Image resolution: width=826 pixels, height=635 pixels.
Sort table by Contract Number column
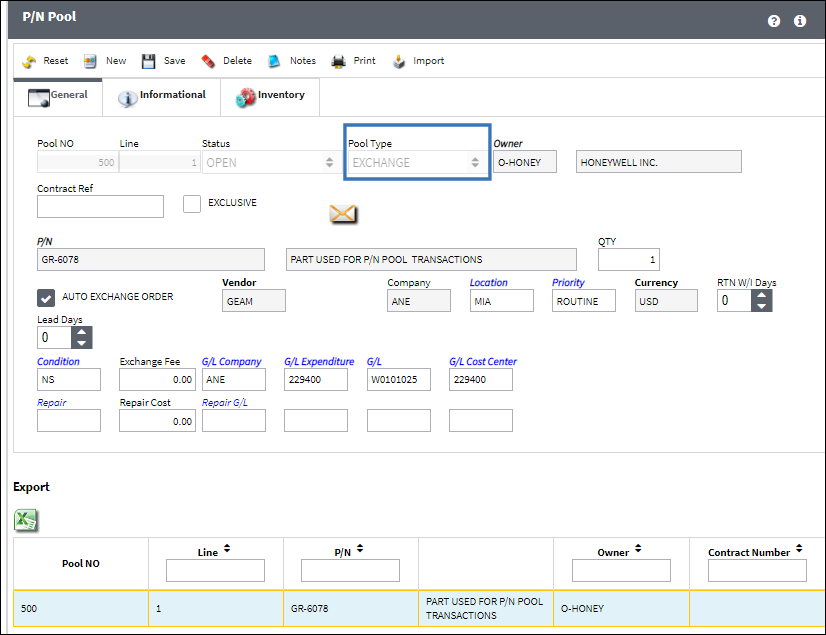point(799,549)
